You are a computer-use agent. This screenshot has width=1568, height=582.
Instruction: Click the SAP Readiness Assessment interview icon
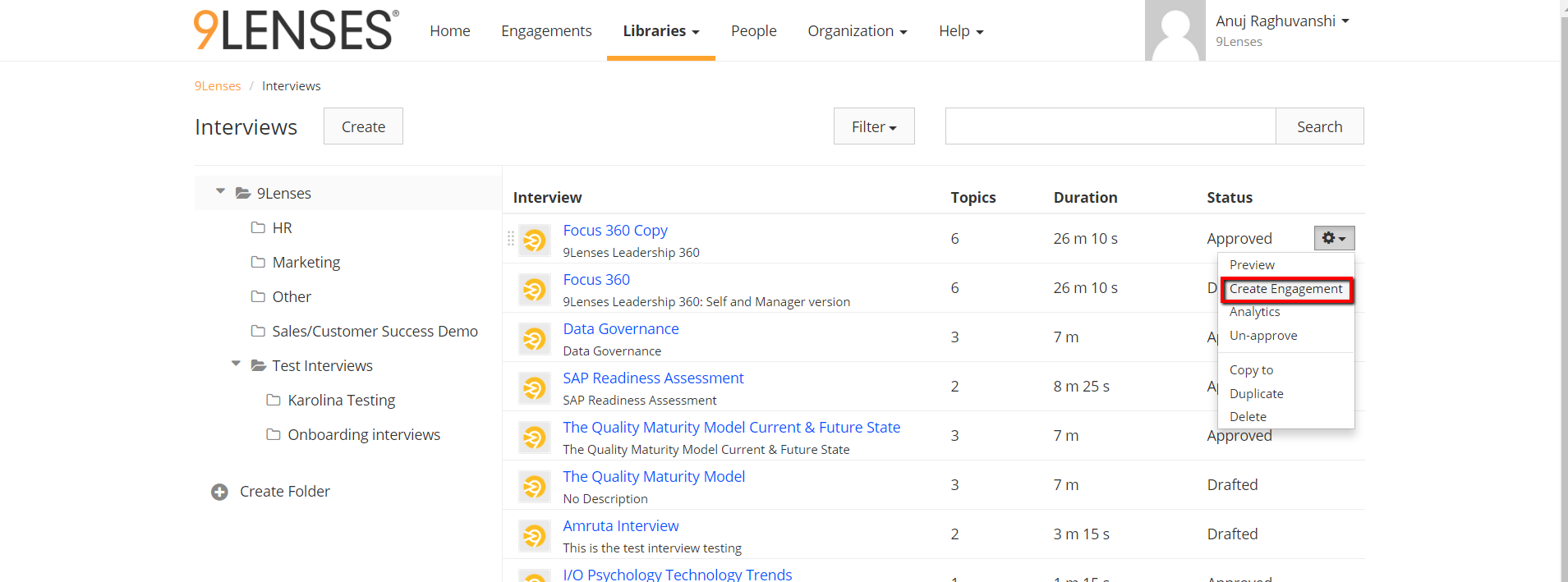click(535, 388)
